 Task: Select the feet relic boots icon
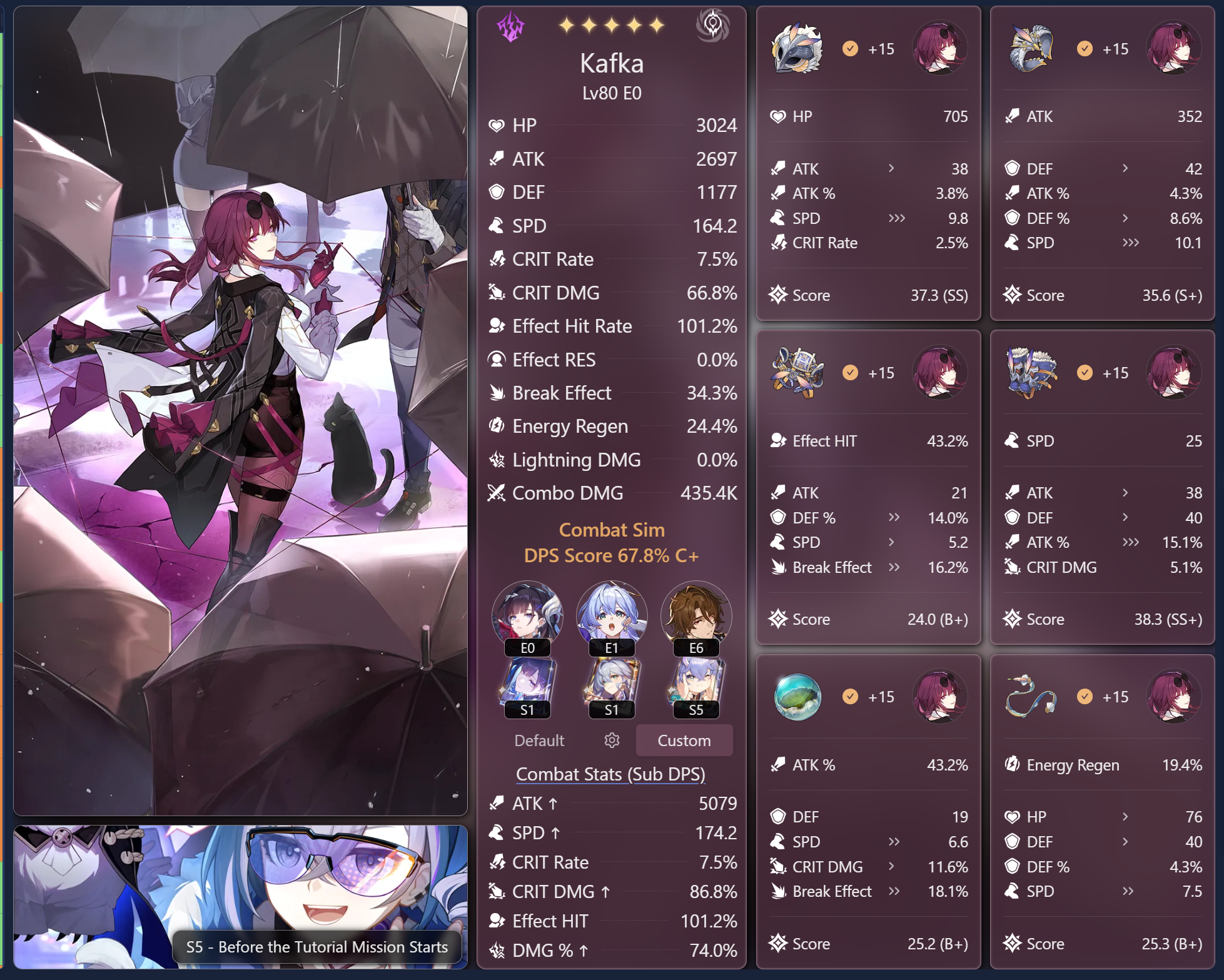[x=1031, y=373]
